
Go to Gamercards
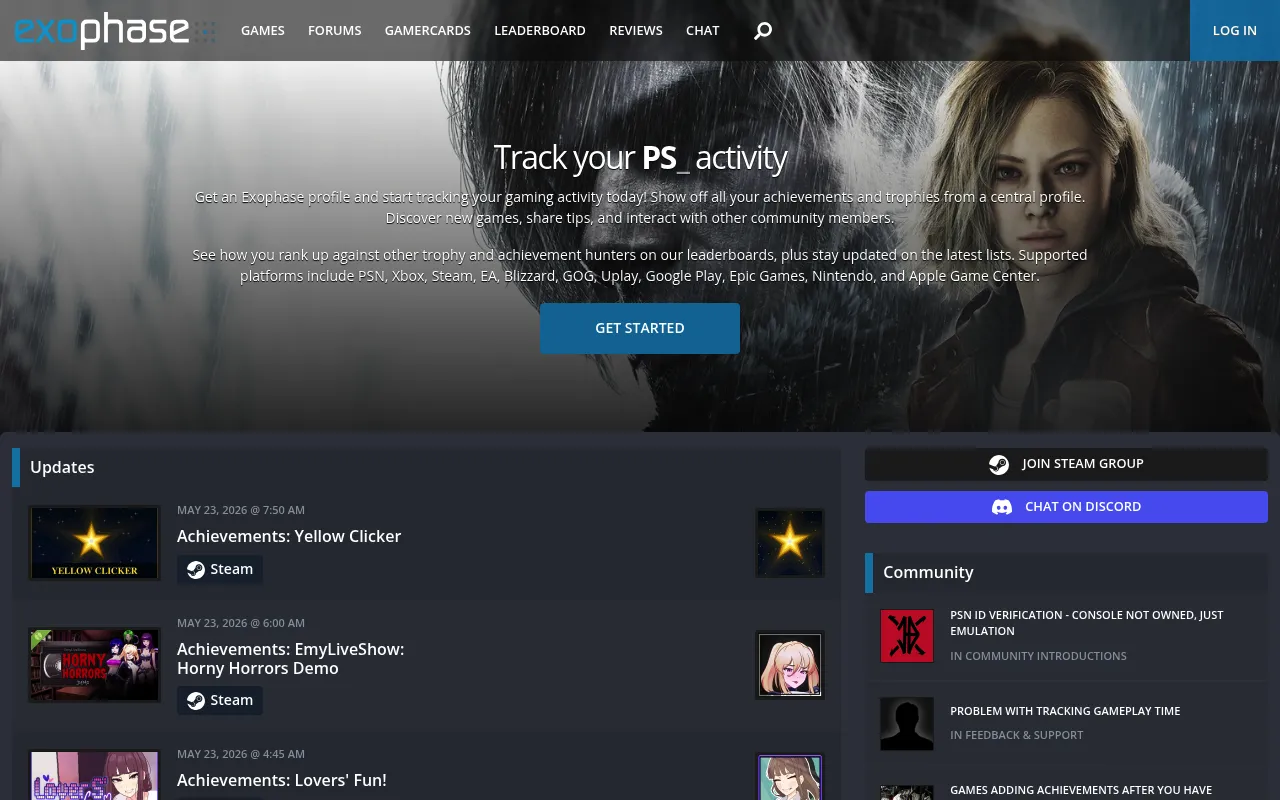click(428, 30)
